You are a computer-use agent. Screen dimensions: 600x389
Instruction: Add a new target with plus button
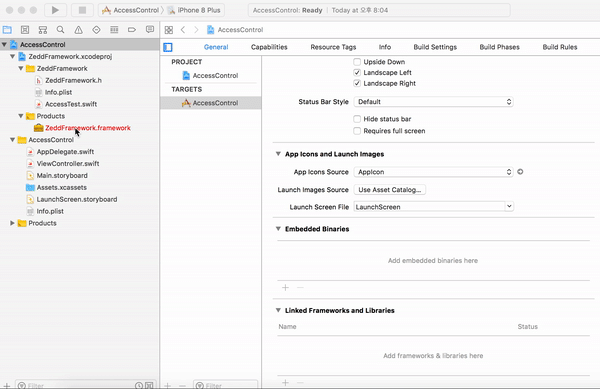(x=168, y=385)
